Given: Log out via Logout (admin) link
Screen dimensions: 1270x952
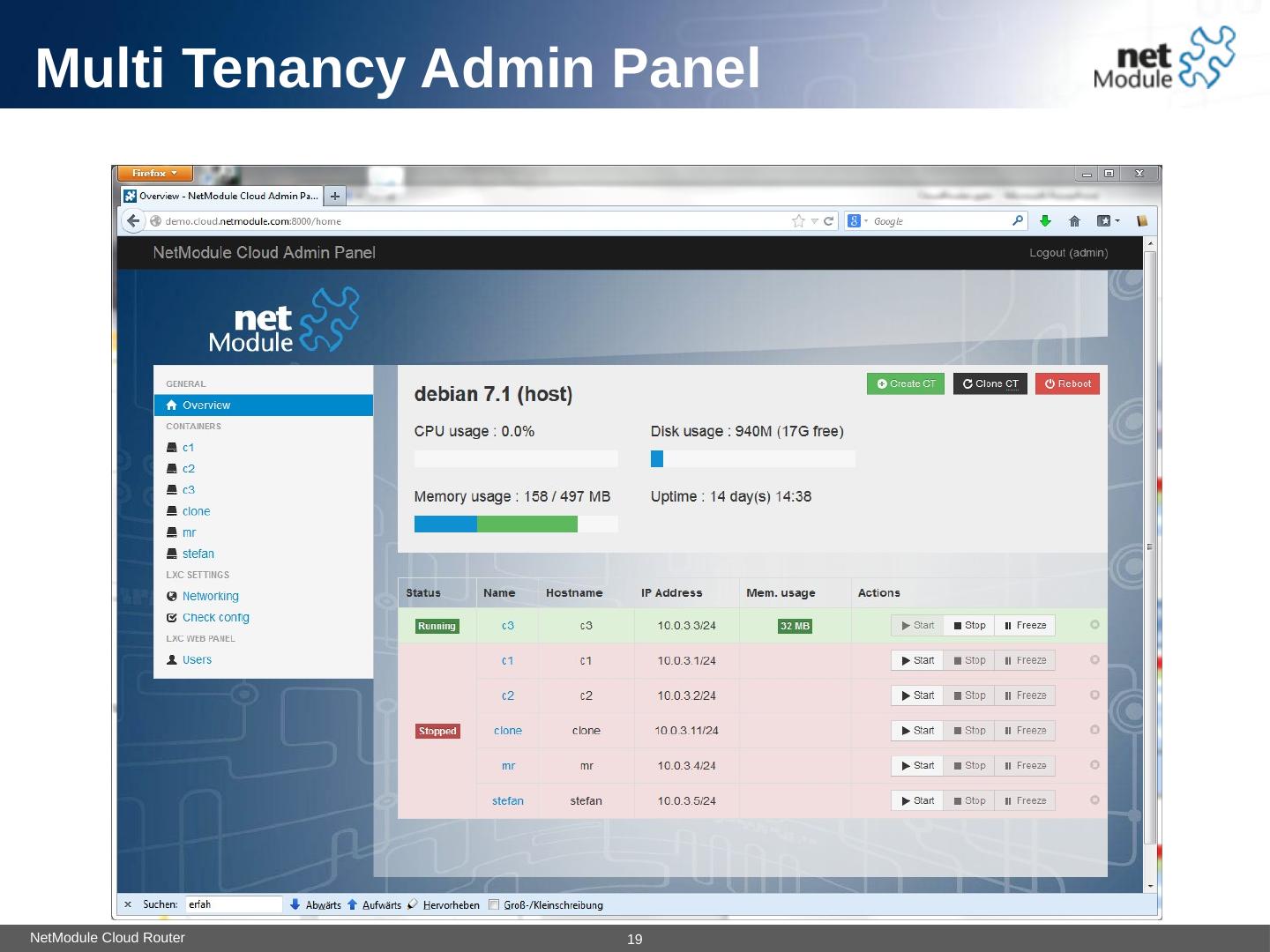Looking at the screenshot, I should tap(1069, 253).
